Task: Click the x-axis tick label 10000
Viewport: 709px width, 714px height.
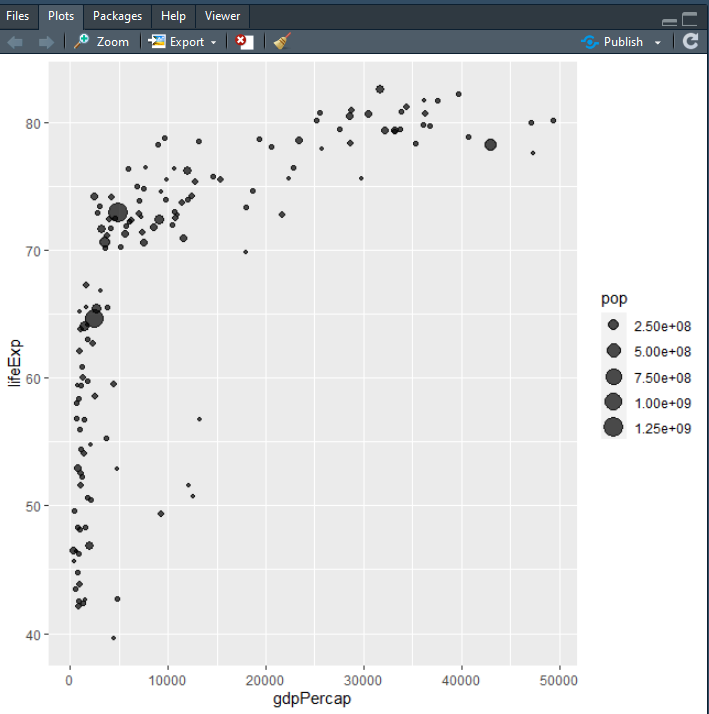Action: [x=167, y=681]
